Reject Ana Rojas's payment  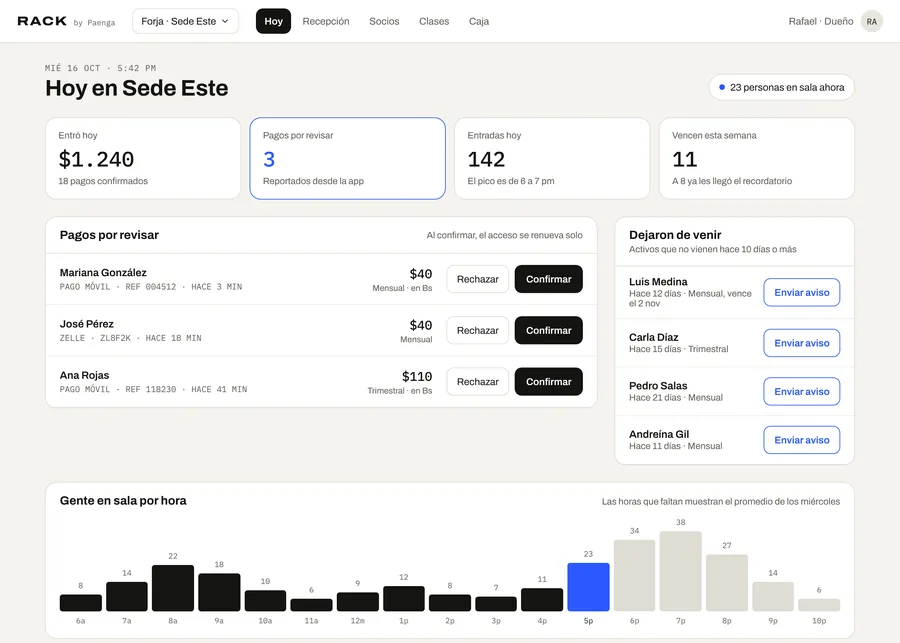(478, 382)
